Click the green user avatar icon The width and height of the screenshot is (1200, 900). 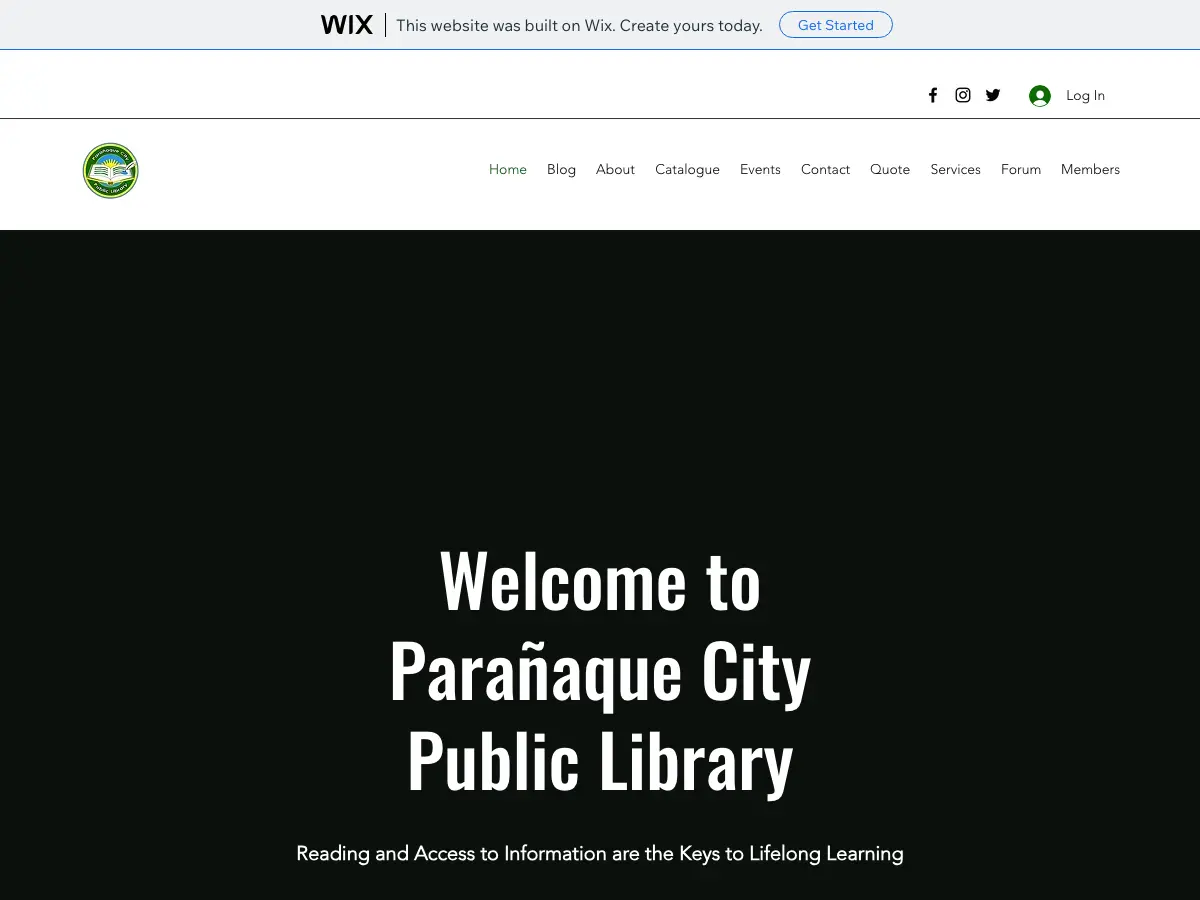tap(1040, 96)
